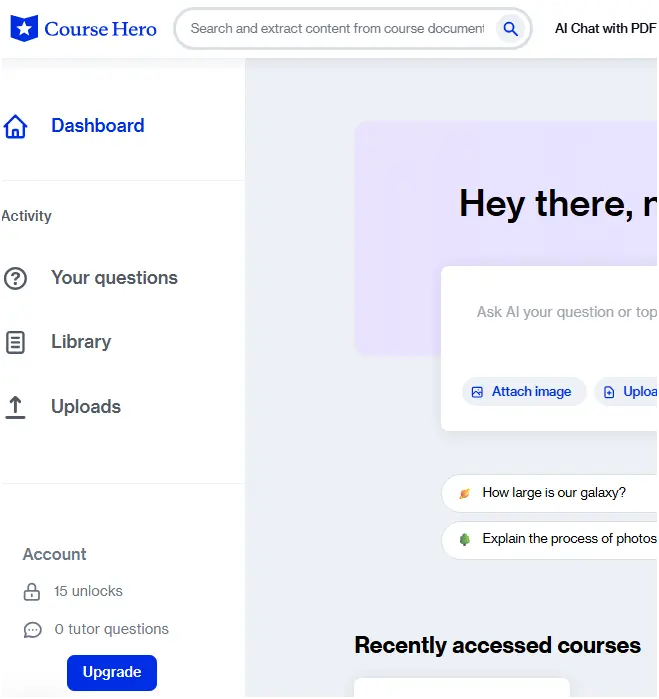Open the first recently accessed course card
The width and height of the screenshot is (659, 699).
click(x=462, y=688)
